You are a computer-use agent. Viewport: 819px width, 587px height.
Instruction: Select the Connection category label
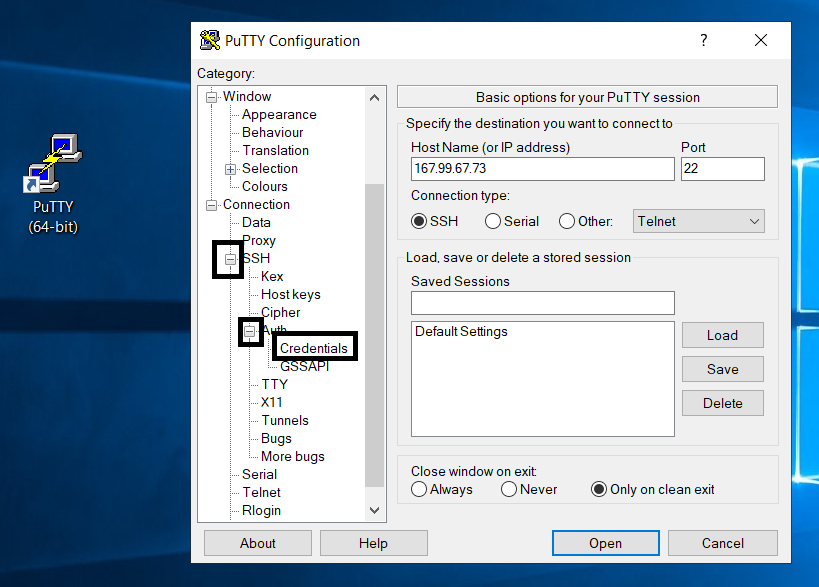(x=256, y=205)
